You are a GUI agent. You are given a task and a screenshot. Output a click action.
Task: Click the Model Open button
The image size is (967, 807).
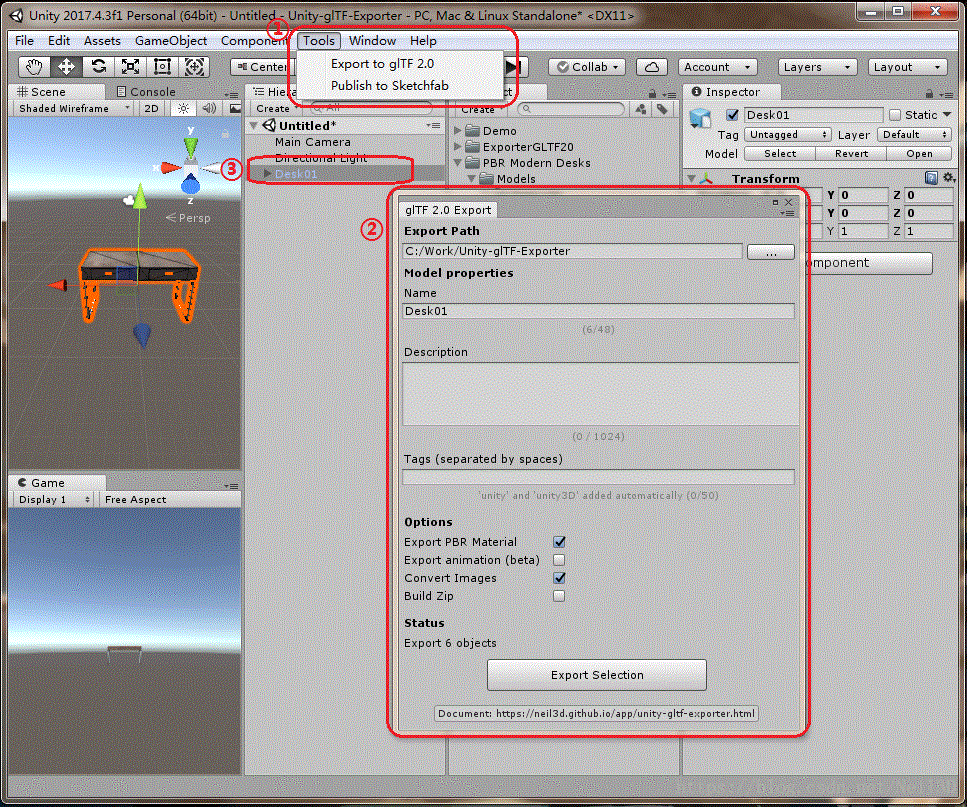[919, 154]
